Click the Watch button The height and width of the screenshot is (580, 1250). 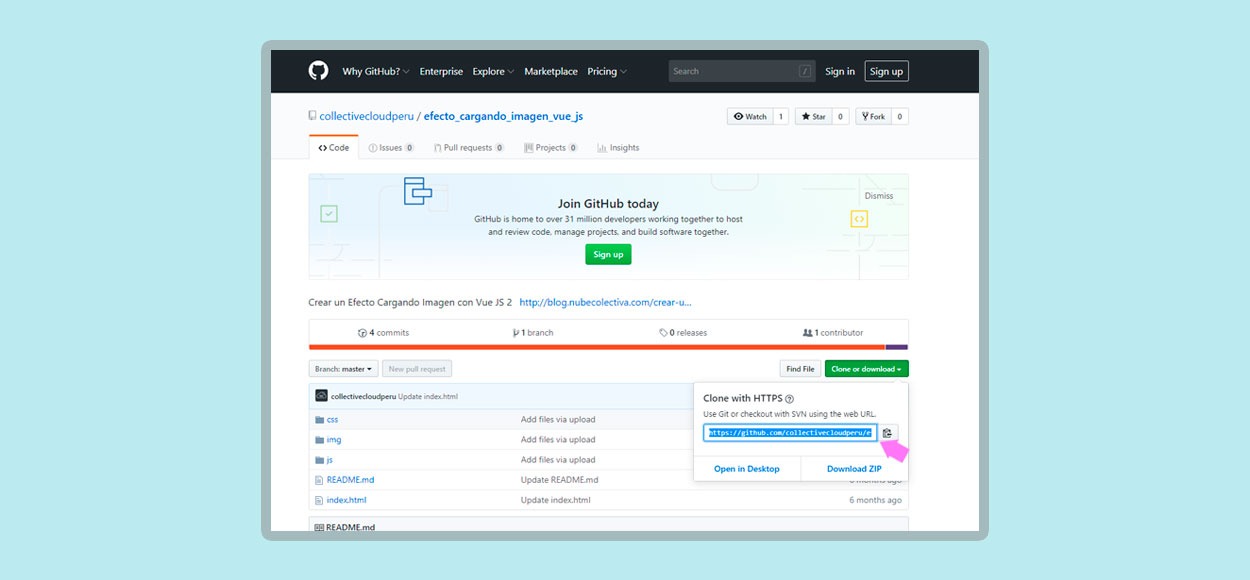[x=750, y=116]
